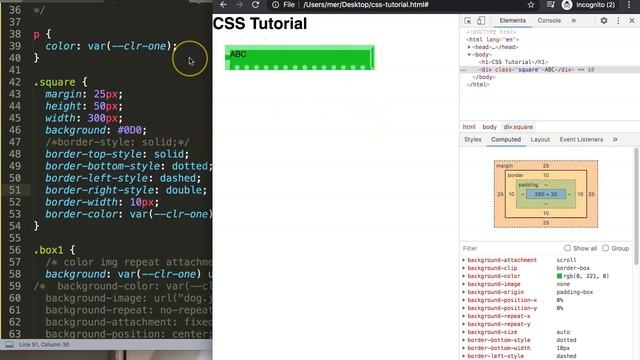Click the .square selector in editor

coord(55,82)
